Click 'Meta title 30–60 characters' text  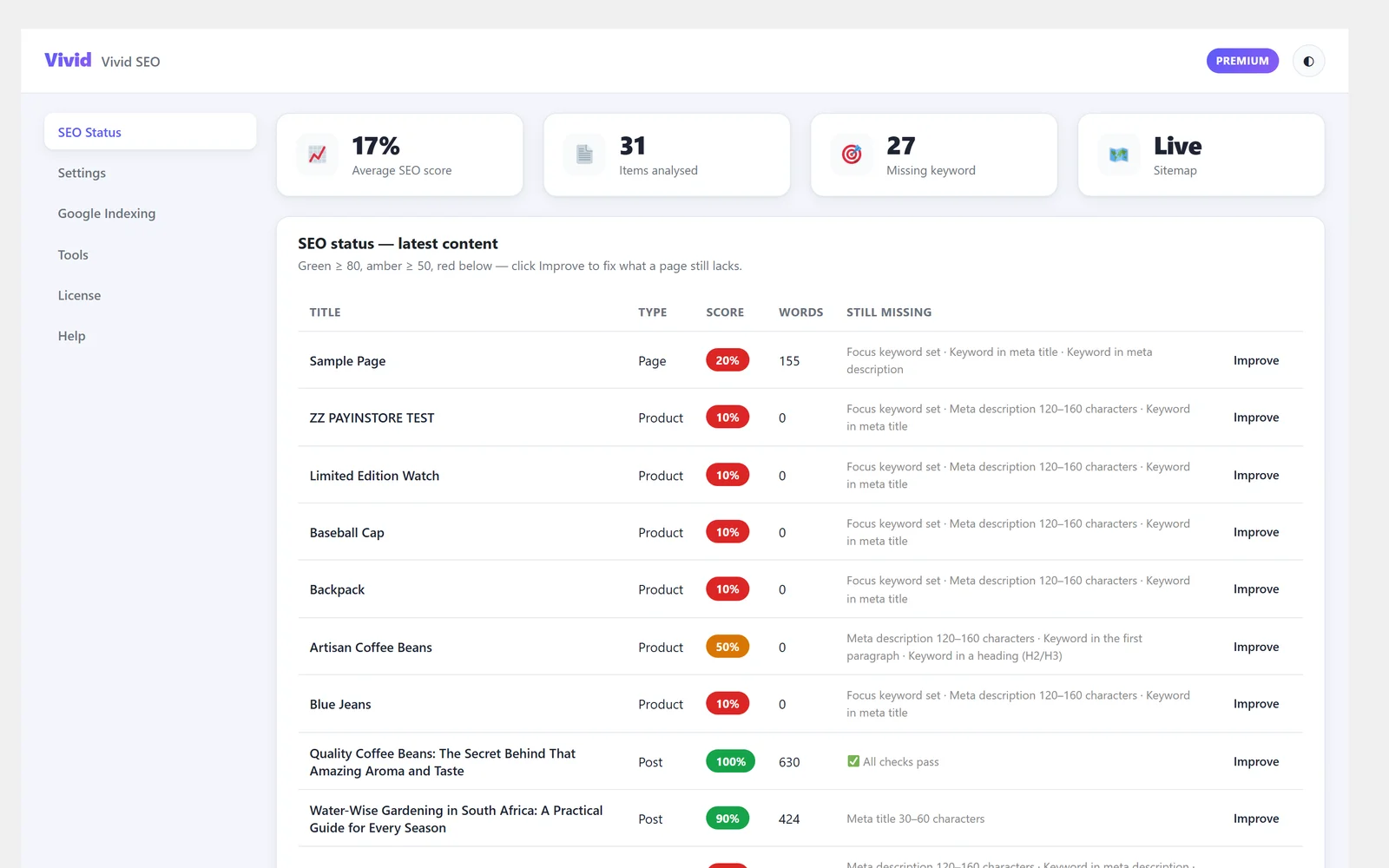point(916,819)
